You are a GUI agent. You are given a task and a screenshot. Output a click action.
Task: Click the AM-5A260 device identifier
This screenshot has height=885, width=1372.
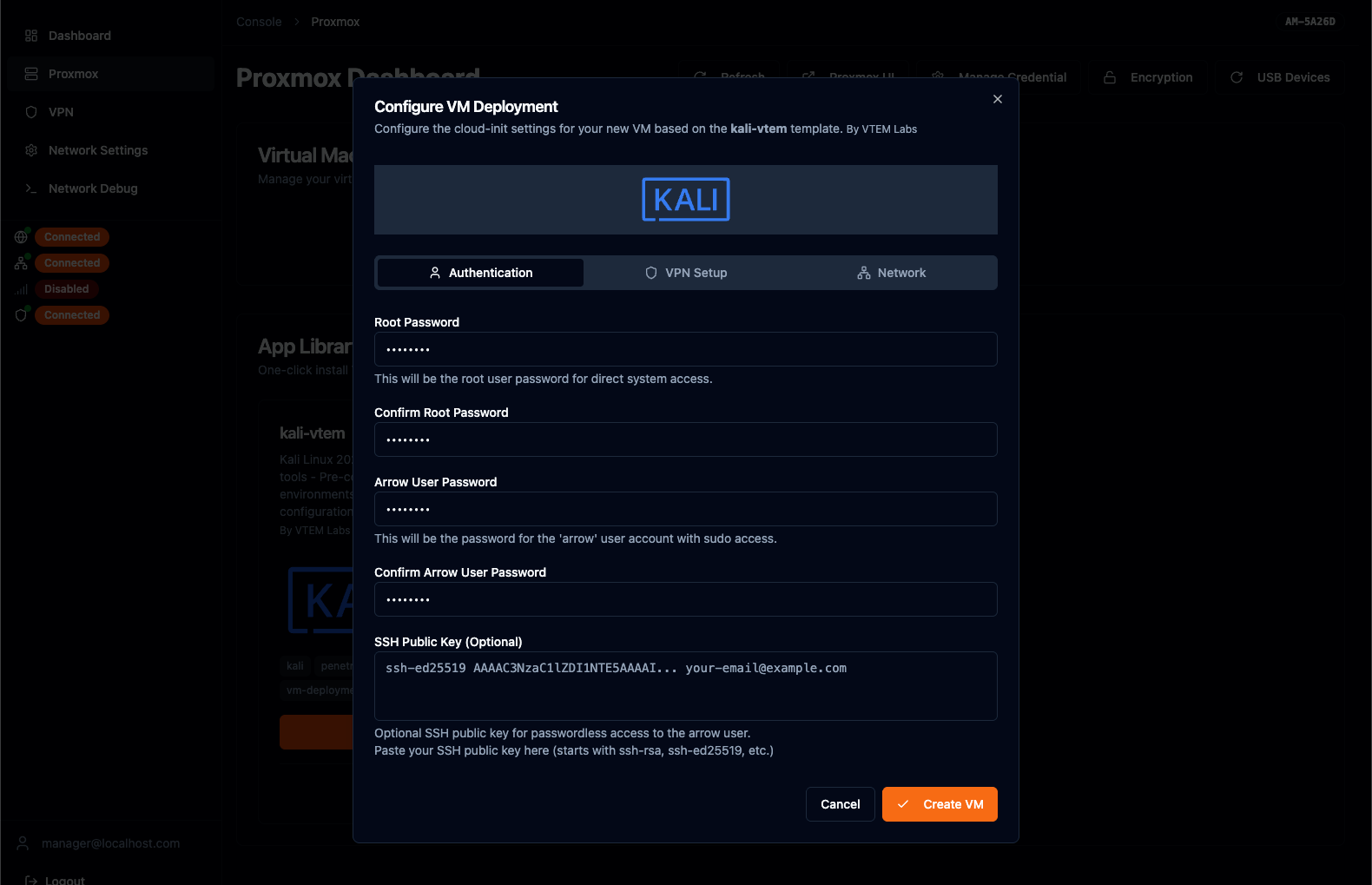coord(1309,22)
